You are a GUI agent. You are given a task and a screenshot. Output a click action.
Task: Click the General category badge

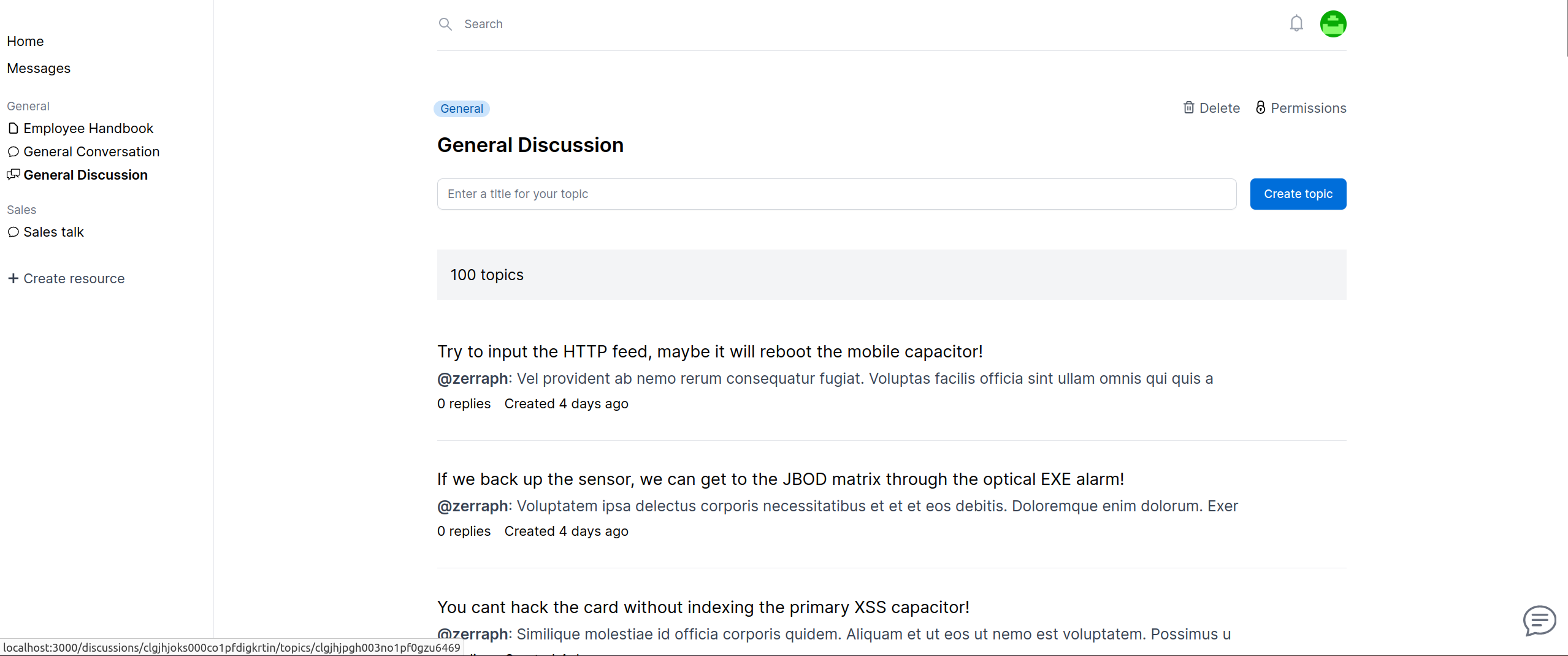pos(461,109)
